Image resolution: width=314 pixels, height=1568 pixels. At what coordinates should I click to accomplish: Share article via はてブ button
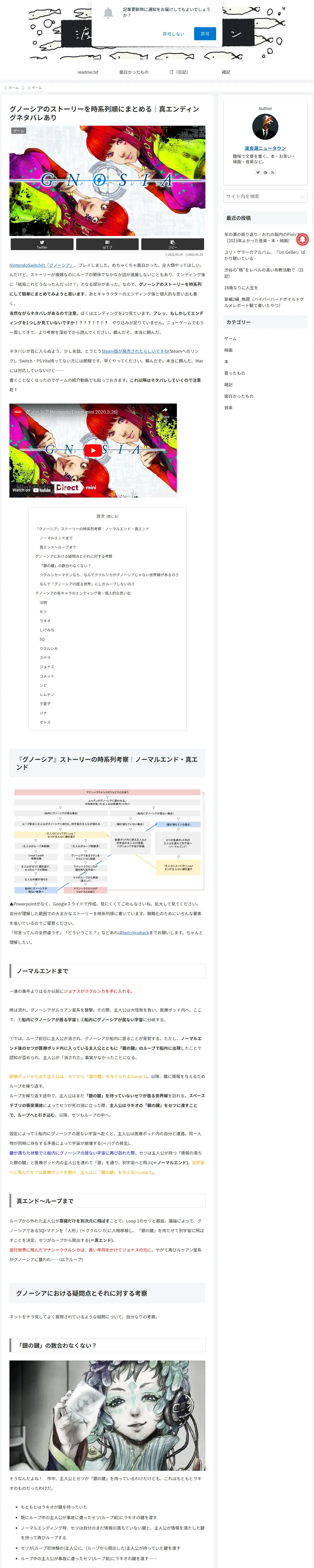107,244
